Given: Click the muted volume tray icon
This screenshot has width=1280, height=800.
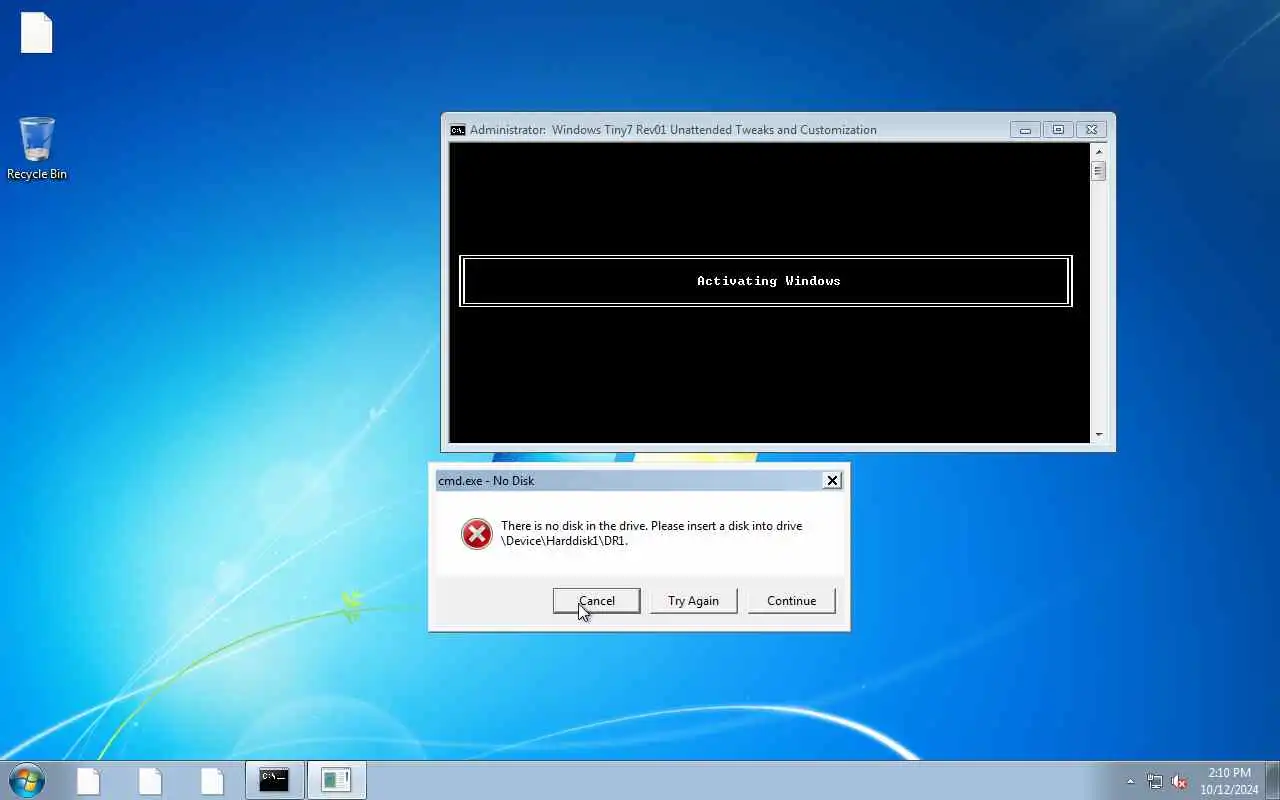Looking at the screenshot, I should [1179, 781].
